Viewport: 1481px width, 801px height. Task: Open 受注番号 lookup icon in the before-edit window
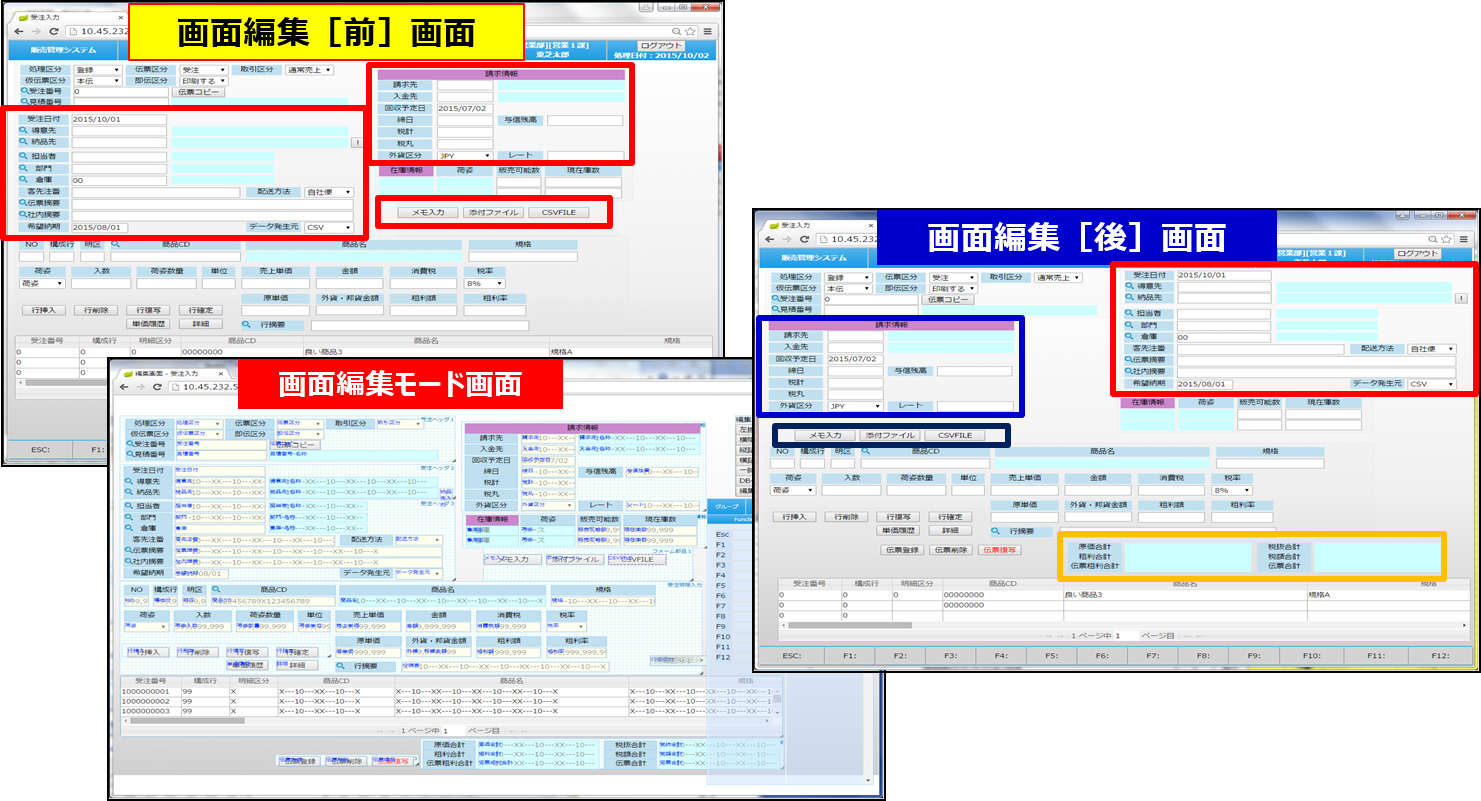coord(23,92)
